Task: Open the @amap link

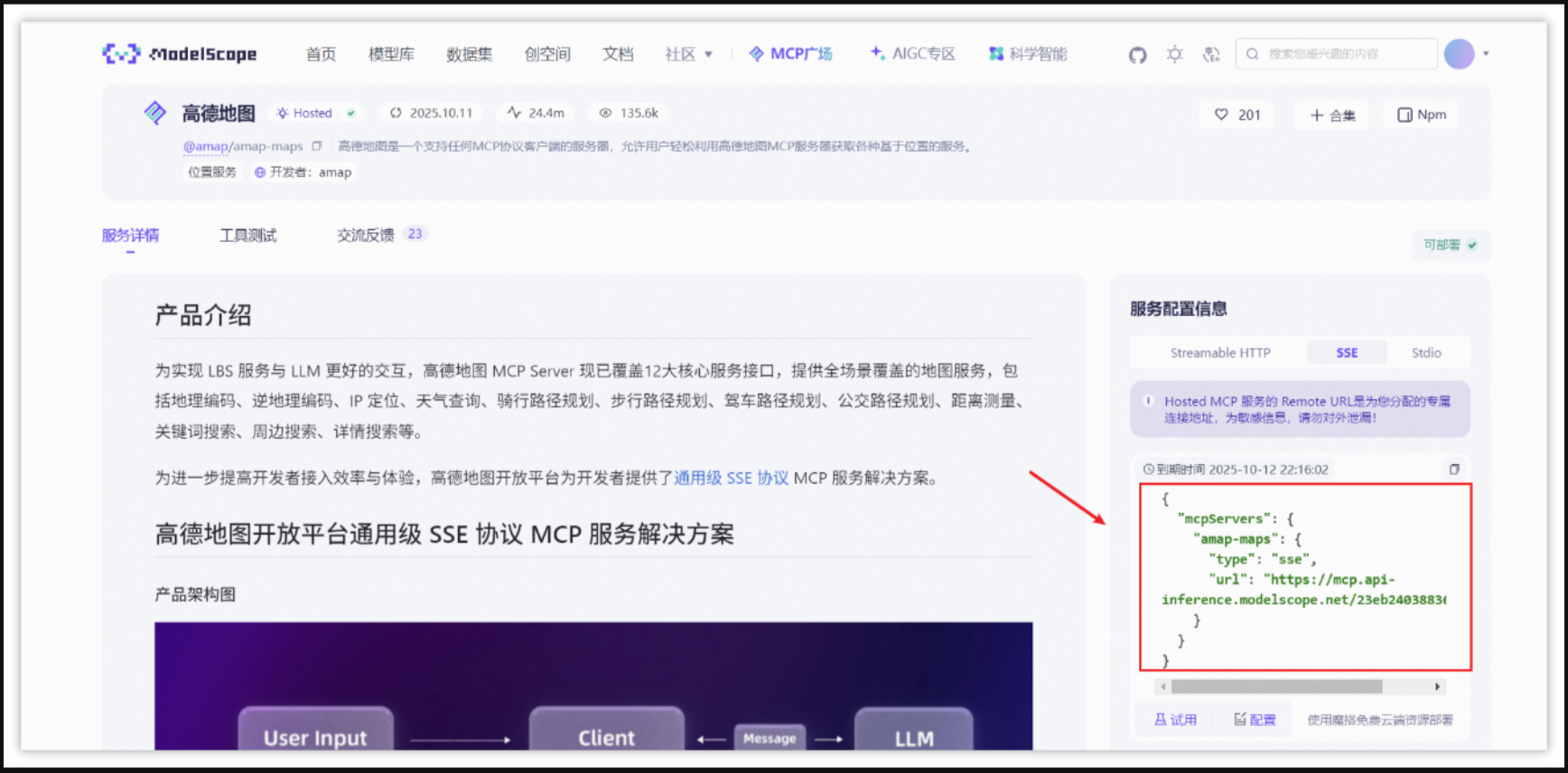Action: (x=206, y=146)
